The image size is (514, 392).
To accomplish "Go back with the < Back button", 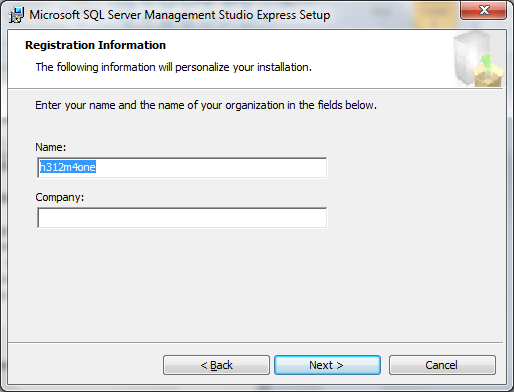I will 216,365.
